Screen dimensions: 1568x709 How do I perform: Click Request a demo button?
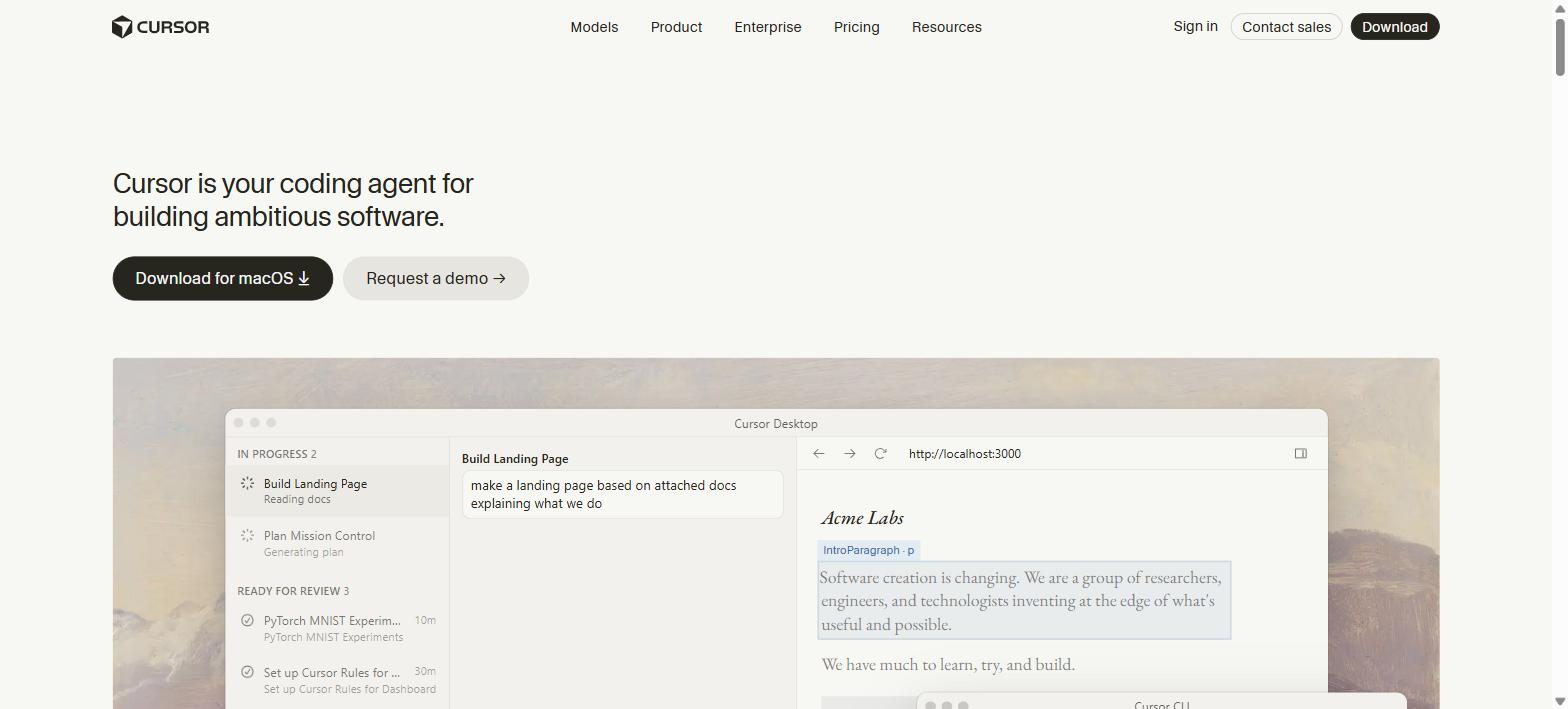click(436, 278)
